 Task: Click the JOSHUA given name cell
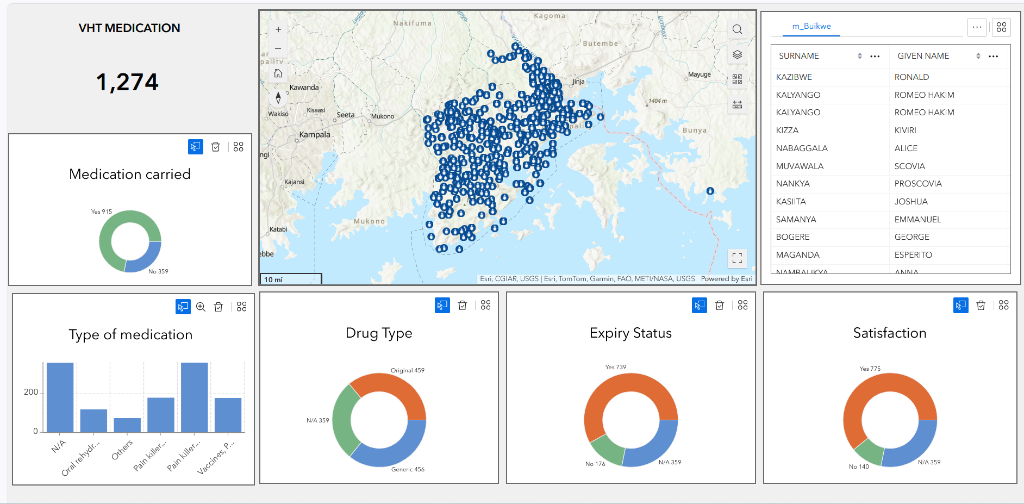coord(950,201)
